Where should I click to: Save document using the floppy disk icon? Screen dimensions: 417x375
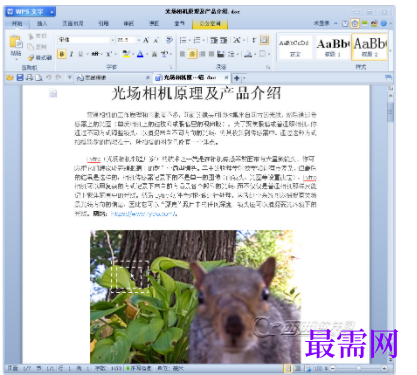click(20, 78)
